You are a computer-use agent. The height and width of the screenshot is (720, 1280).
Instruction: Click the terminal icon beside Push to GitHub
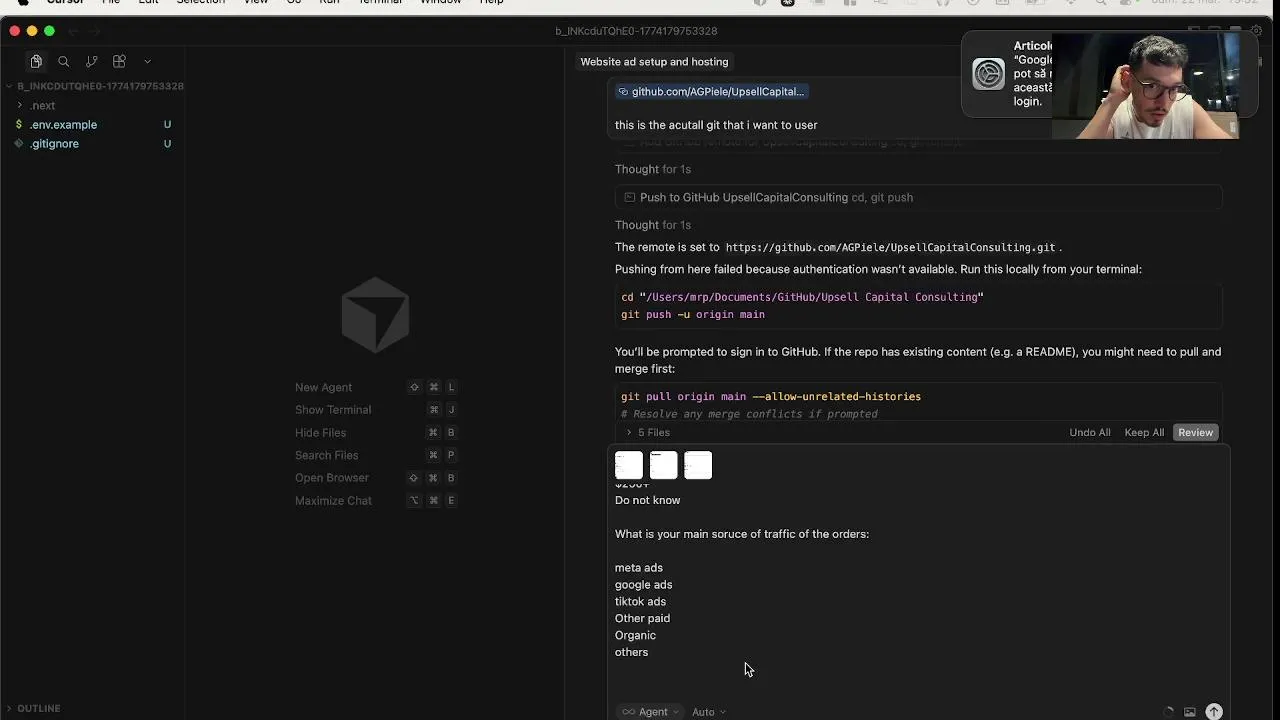pyautogui.click(x=629, y=197)
